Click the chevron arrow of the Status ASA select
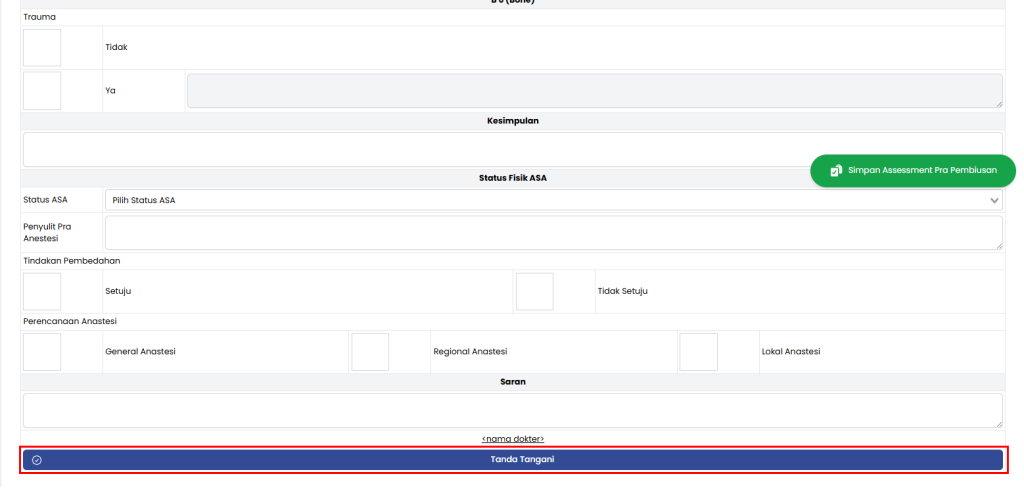This screenshot has width=1024, height=495. pyautogui.click(x=994, y=201)
